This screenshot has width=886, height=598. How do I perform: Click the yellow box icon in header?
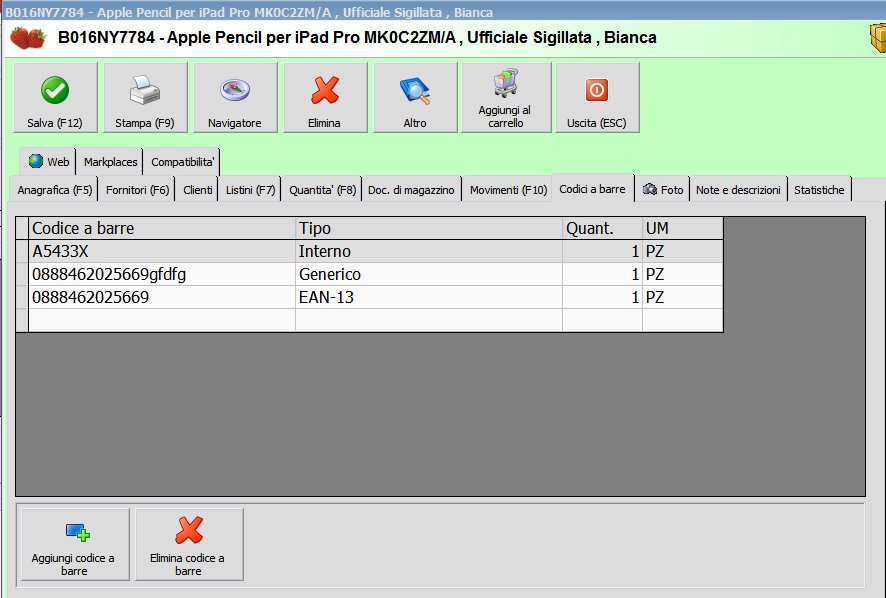point(878,38)
